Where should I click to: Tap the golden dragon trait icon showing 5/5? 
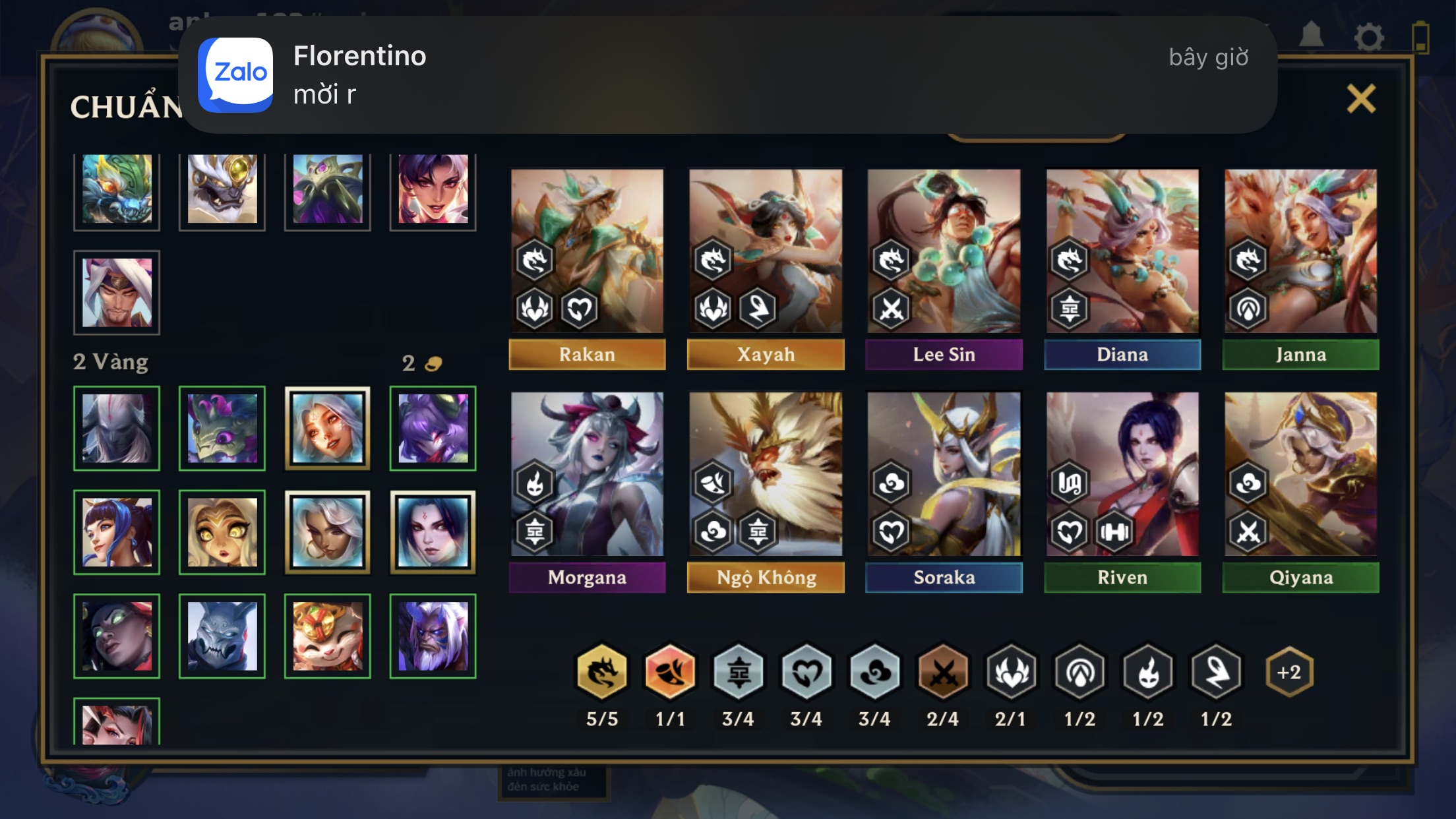(x=602, y=672)
